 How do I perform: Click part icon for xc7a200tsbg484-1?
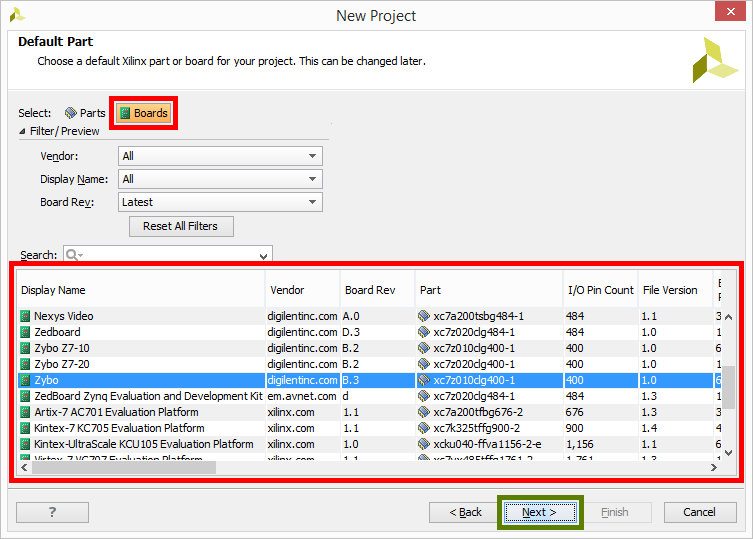(x=424, y=316)
